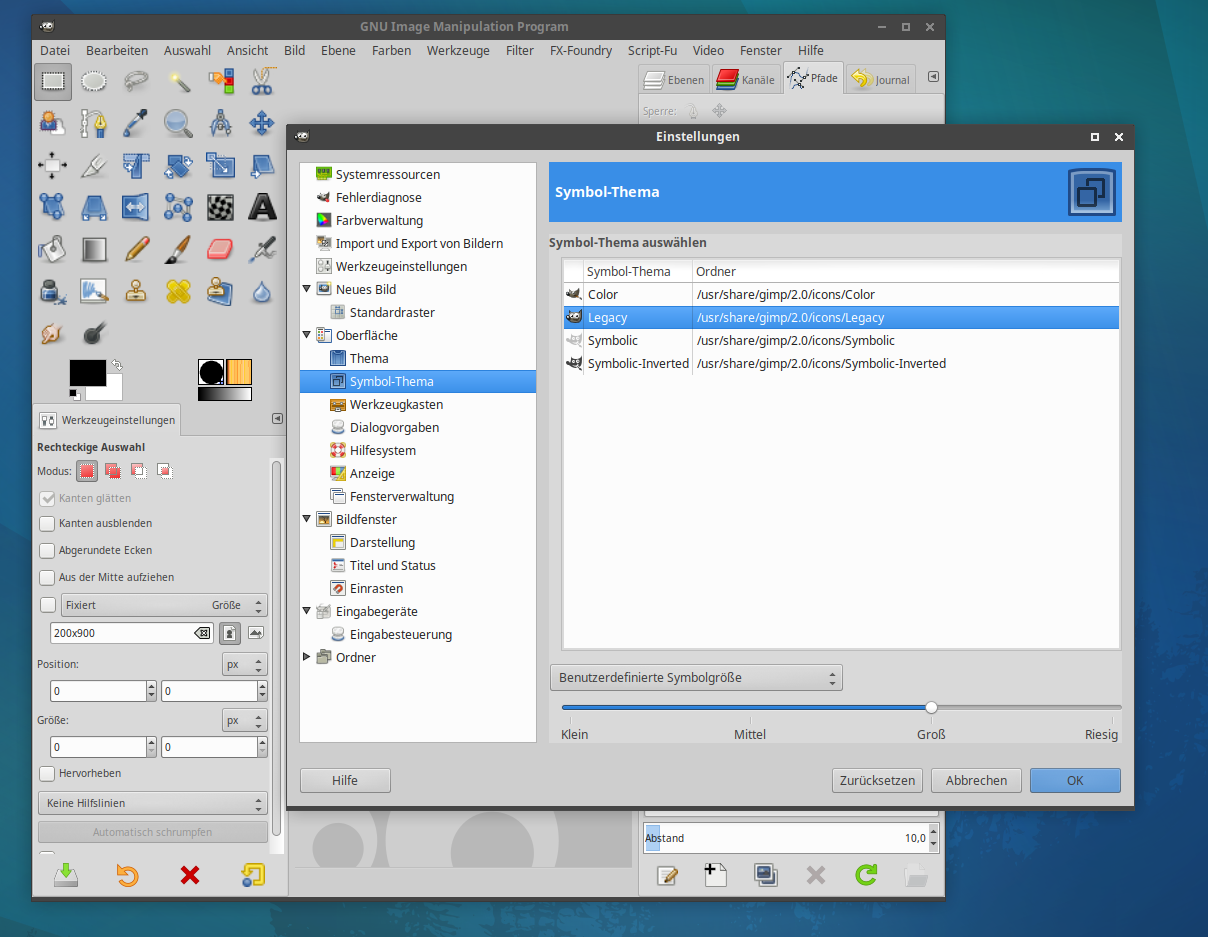Image resolution: width=1208 pixels, height=937 pixels.
Task: Open the Keine Hilfslinien dropdown
Action: (152, 803)
